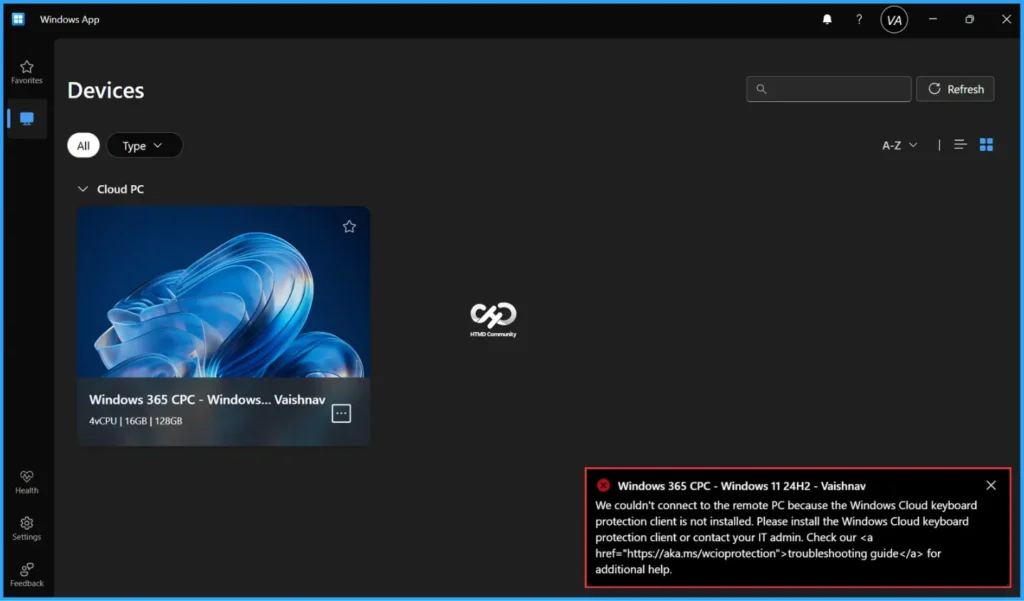Screen dimensions: 1024x601
Task: Open the A-Z sort dropdown
Action: [899, 146]
